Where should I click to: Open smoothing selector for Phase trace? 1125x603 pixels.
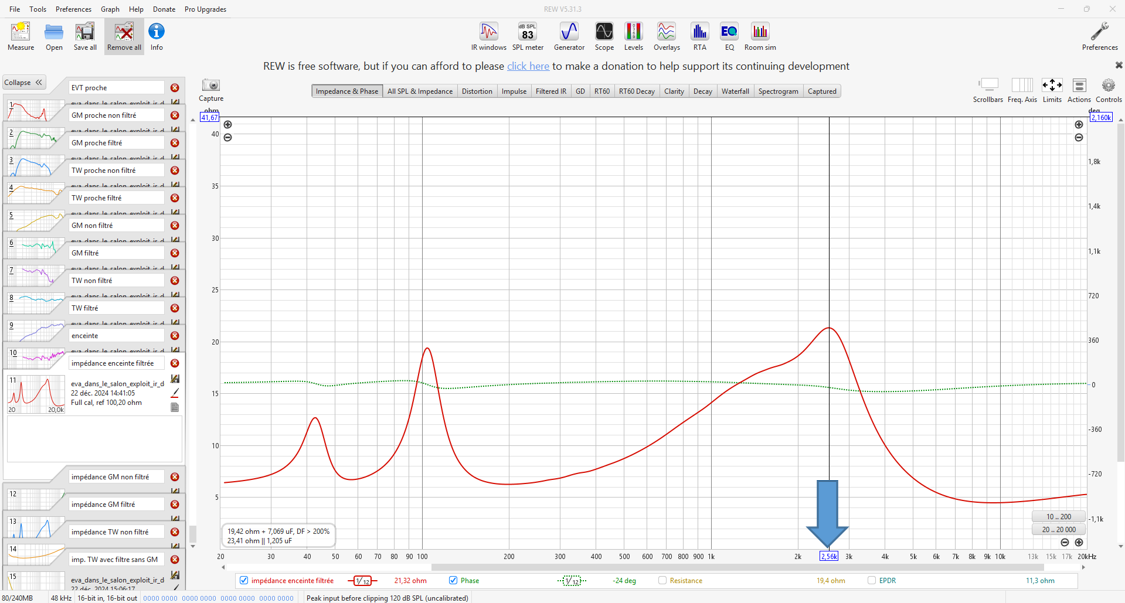pos(571,581)
